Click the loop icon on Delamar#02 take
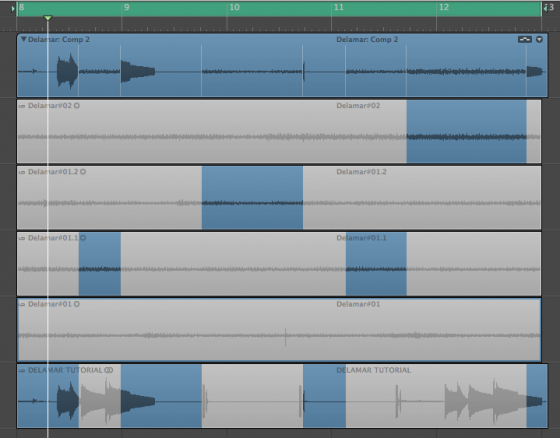560x438 pixels. [22, 106]
